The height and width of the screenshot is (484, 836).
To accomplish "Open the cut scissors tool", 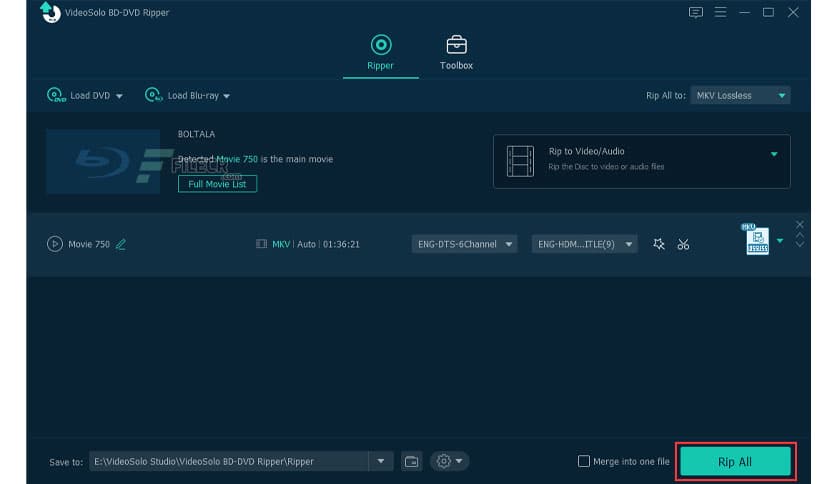I will [x=683, y=245].
